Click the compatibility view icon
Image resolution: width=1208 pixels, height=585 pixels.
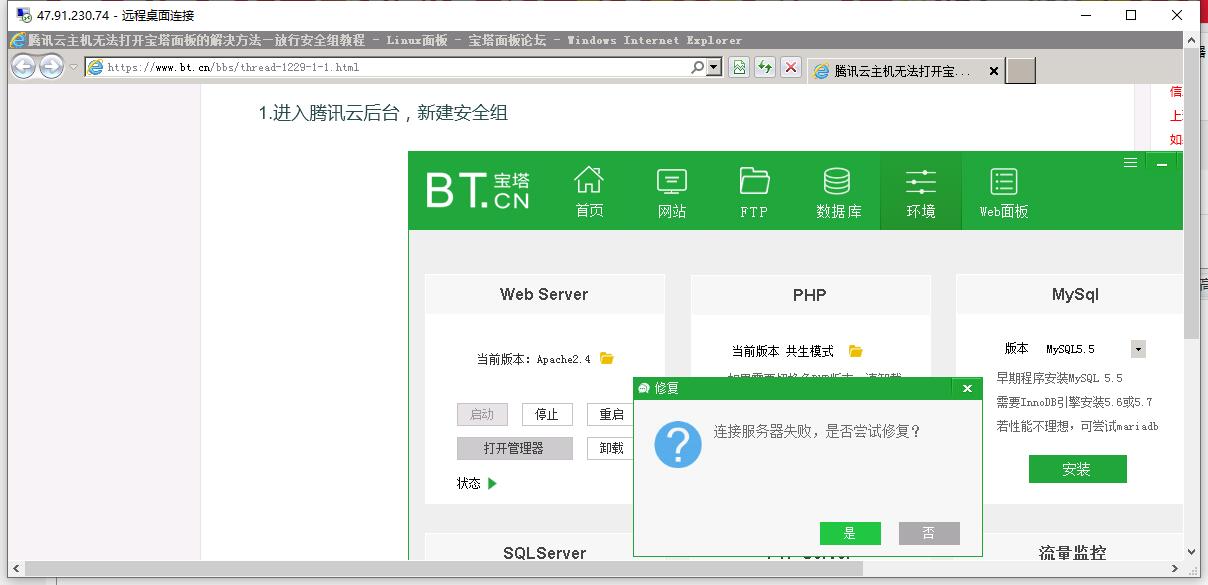(739, 67)
